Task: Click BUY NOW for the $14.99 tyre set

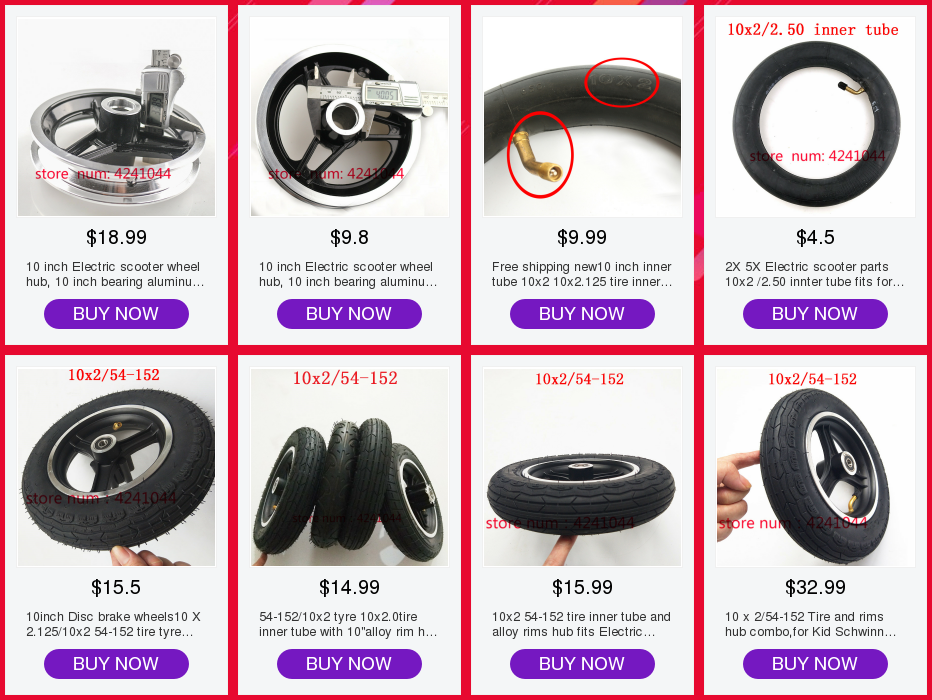Action: (350, 664)
